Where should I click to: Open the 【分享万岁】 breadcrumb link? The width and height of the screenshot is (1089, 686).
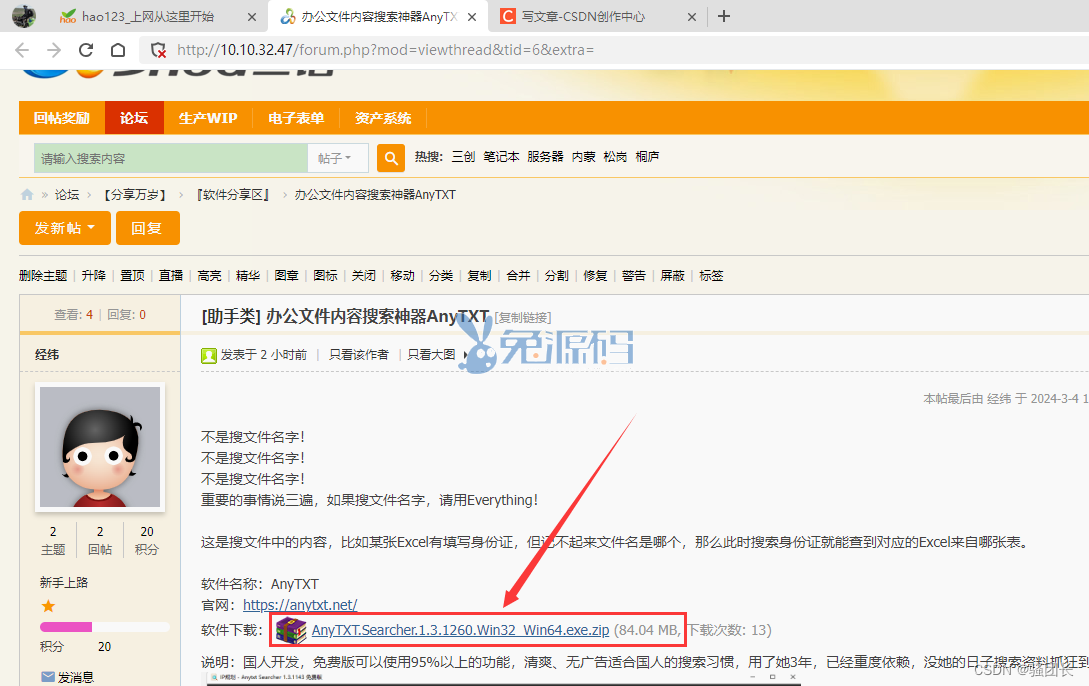pos(135,194)
